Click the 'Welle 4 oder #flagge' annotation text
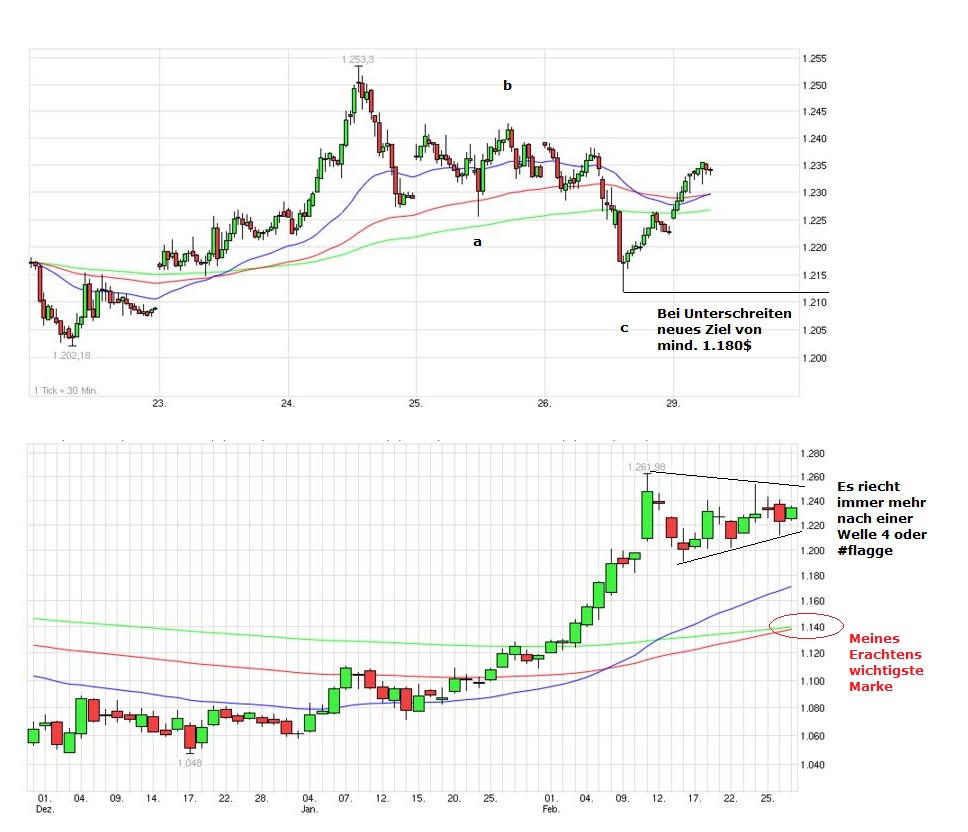The height and width of the screenshot is (832, 968). 882,520
